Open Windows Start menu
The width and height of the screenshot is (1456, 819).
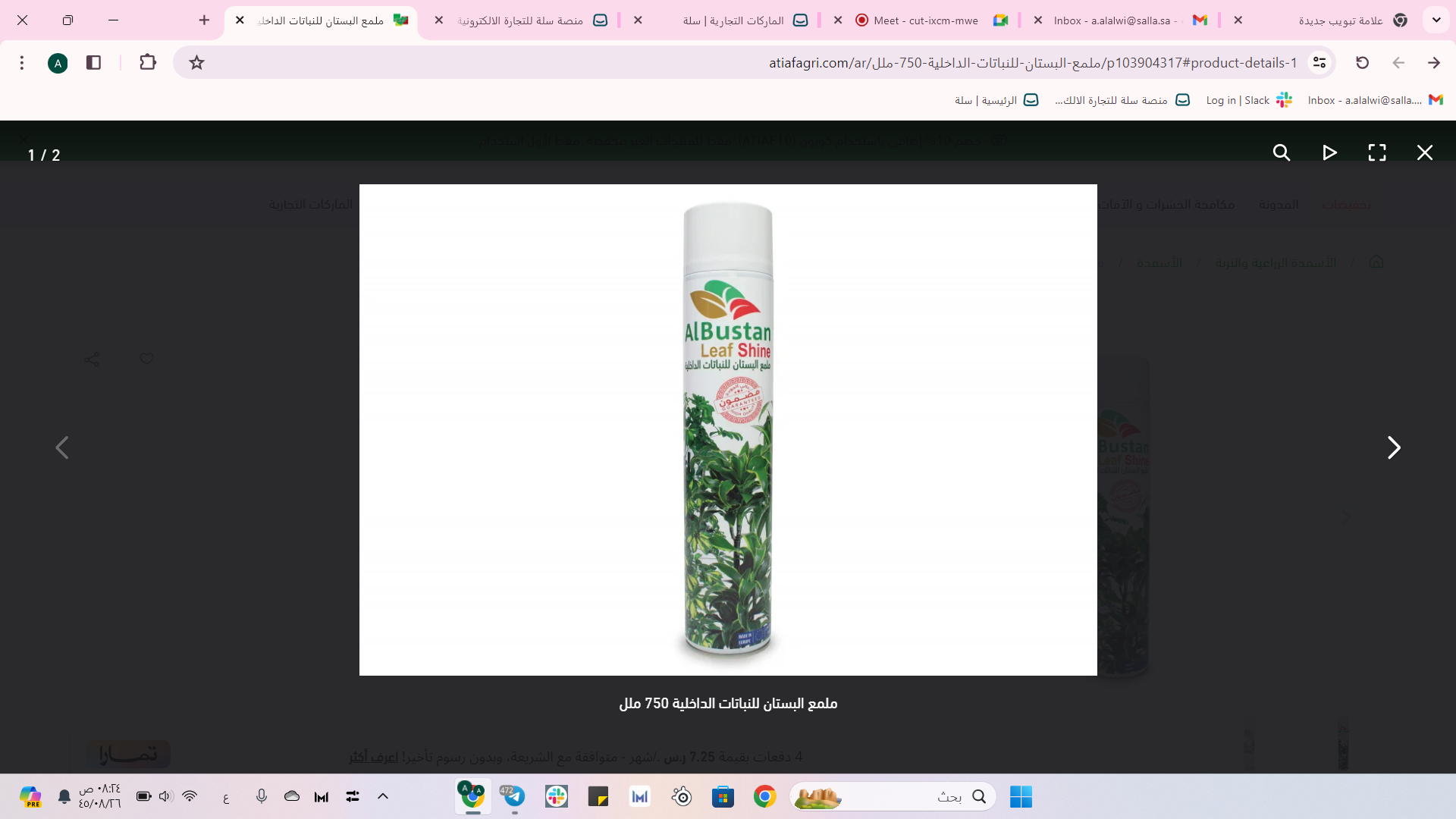point(1021,796)
